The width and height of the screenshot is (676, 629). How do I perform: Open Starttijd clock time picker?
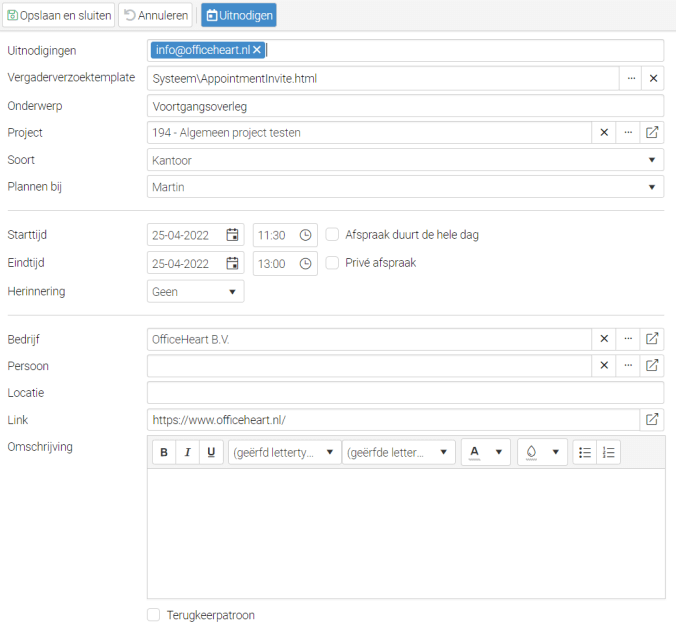point(305,235)
